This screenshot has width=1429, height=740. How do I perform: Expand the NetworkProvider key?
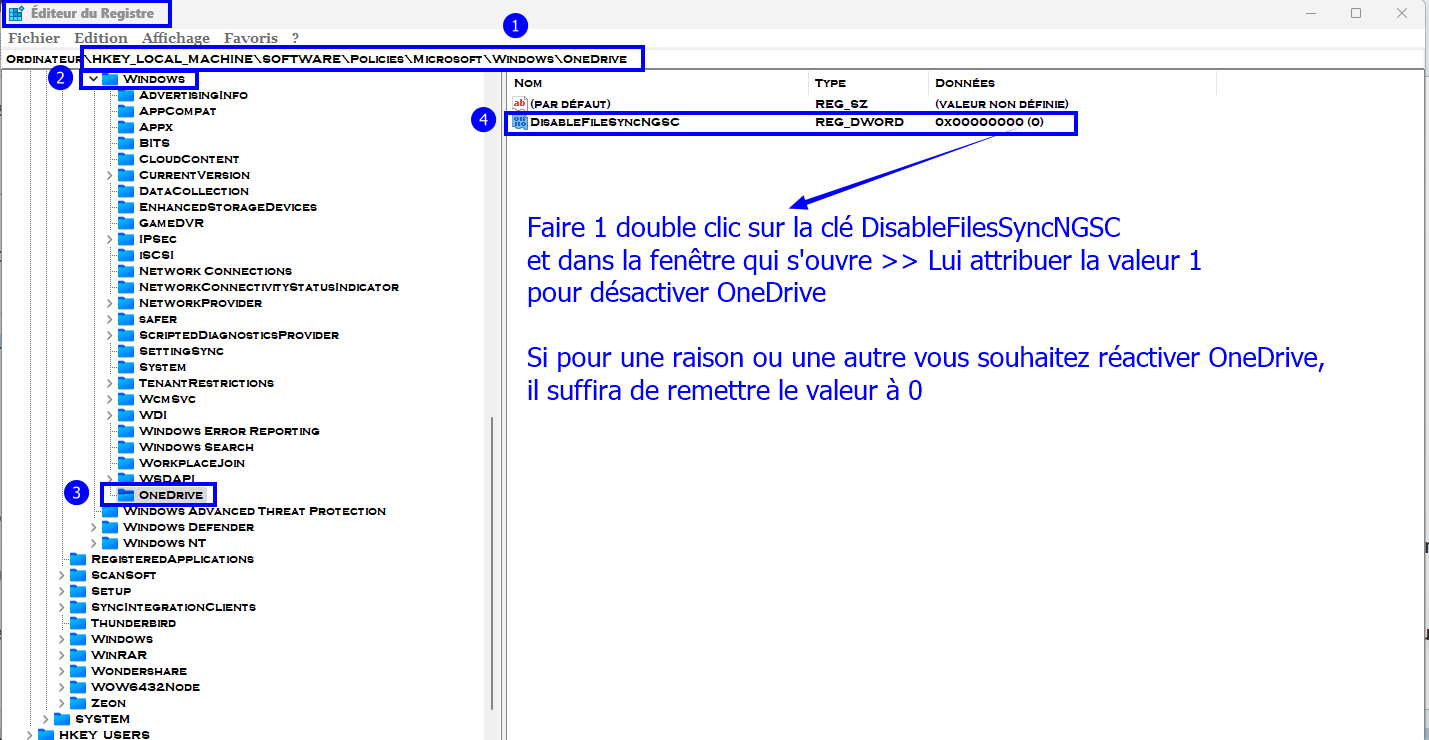pyautogui.click(x=110, y=303)
